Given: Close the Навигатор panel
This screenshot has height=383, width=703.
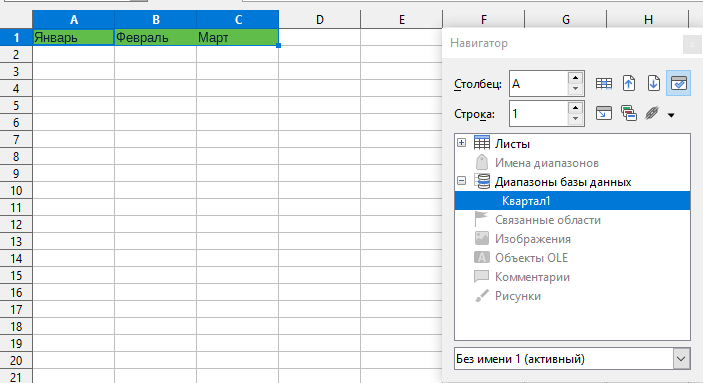Looking at the screenshot, I should (x=692, y=44).
